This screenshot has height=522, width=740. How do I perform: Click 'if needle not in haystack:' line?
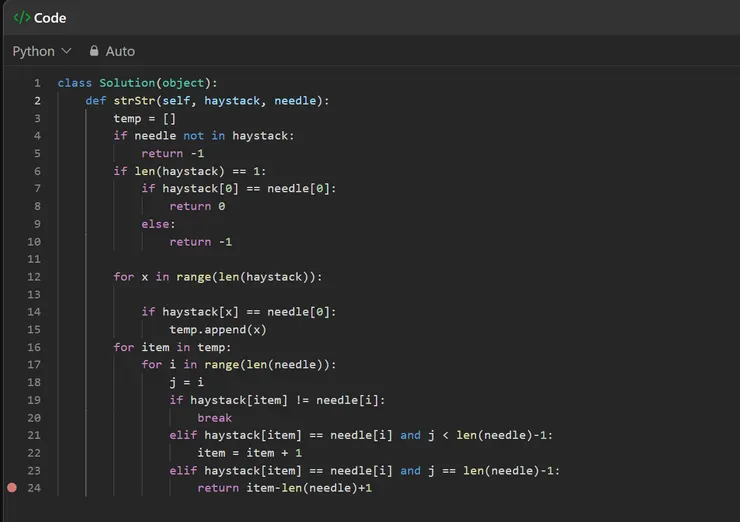pyautogui.click(x=203, y=136)
